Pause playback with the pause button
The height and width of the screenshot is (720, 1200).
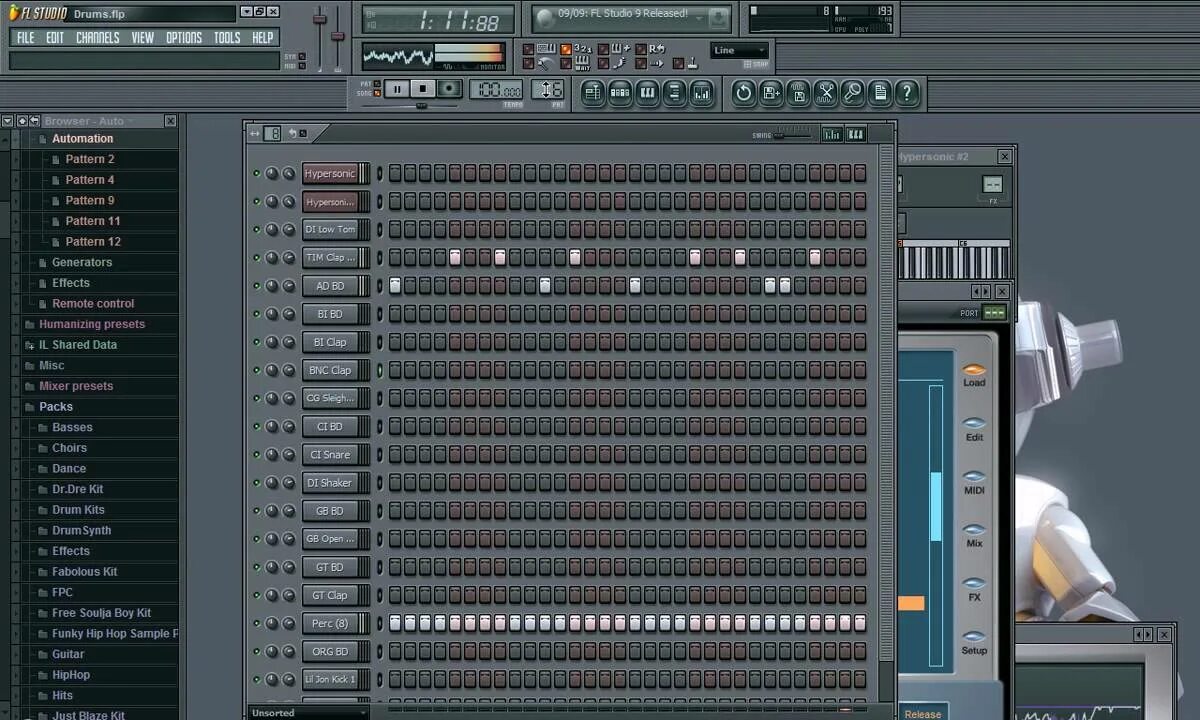pyautogui.click(x=397, y=89)
